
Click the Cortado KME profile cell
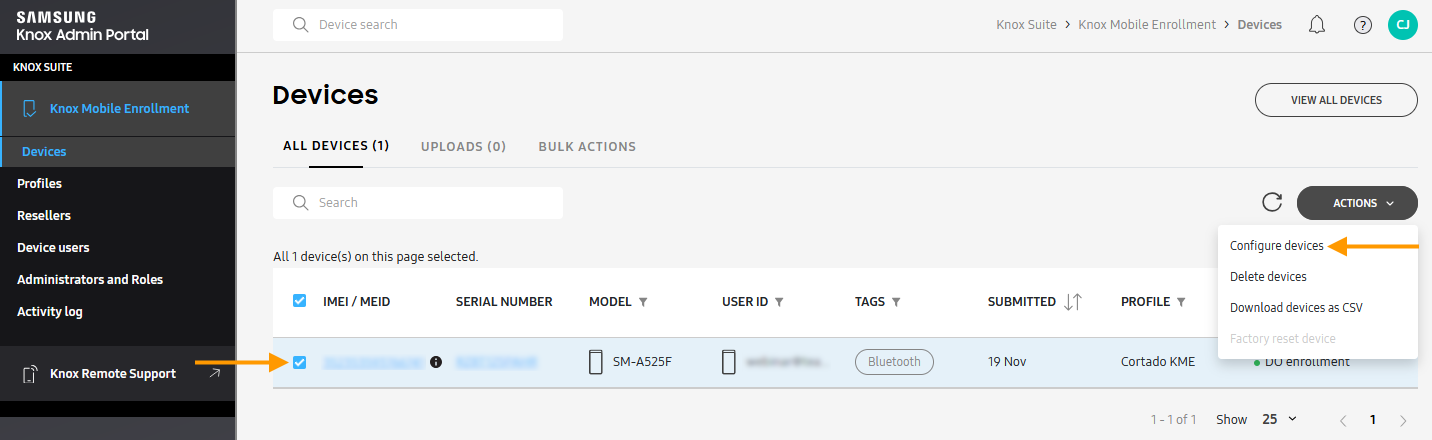1158,362
